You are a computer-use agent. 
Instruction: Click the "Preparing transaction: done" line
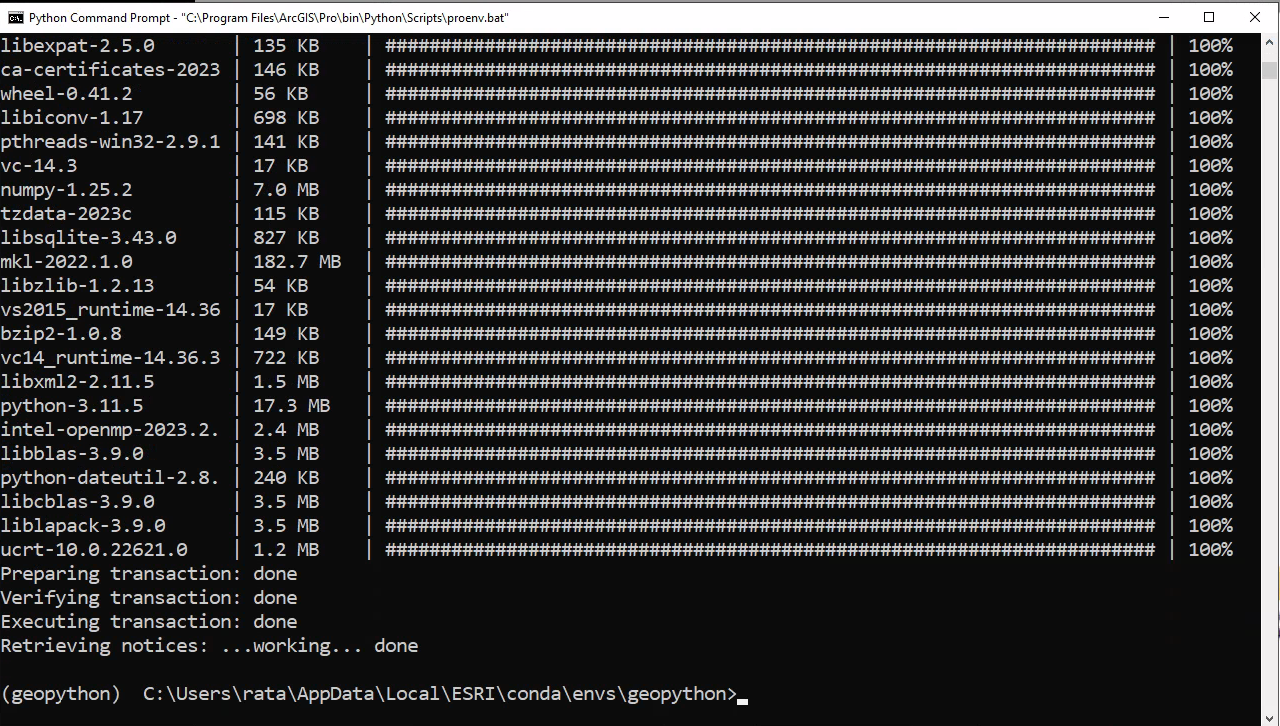149,574
